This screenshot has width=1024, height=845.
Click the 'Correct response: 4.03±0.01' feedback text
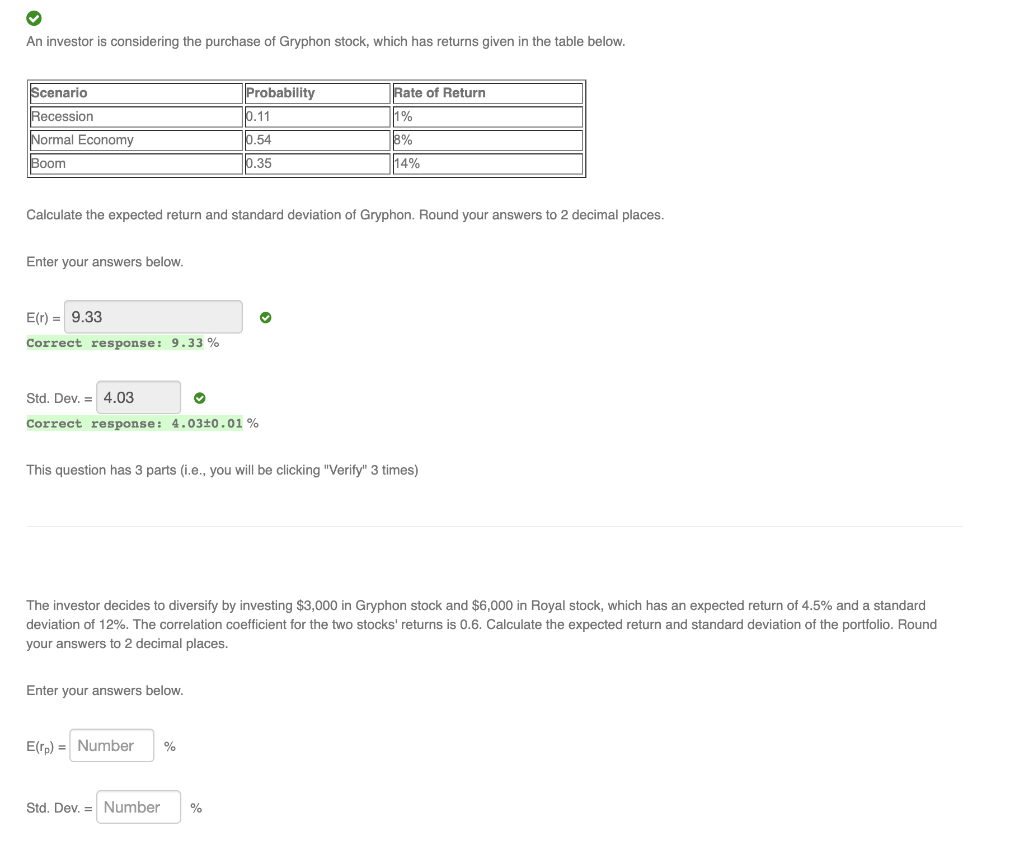[x=135, y=423]
